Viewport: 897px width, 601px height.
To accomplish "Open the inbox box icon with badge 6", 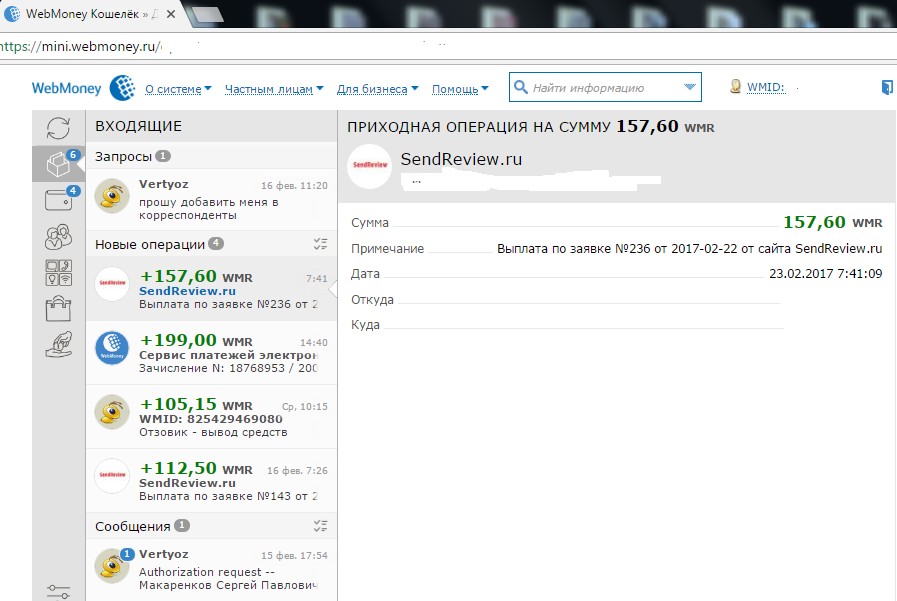I will point(59,164).
